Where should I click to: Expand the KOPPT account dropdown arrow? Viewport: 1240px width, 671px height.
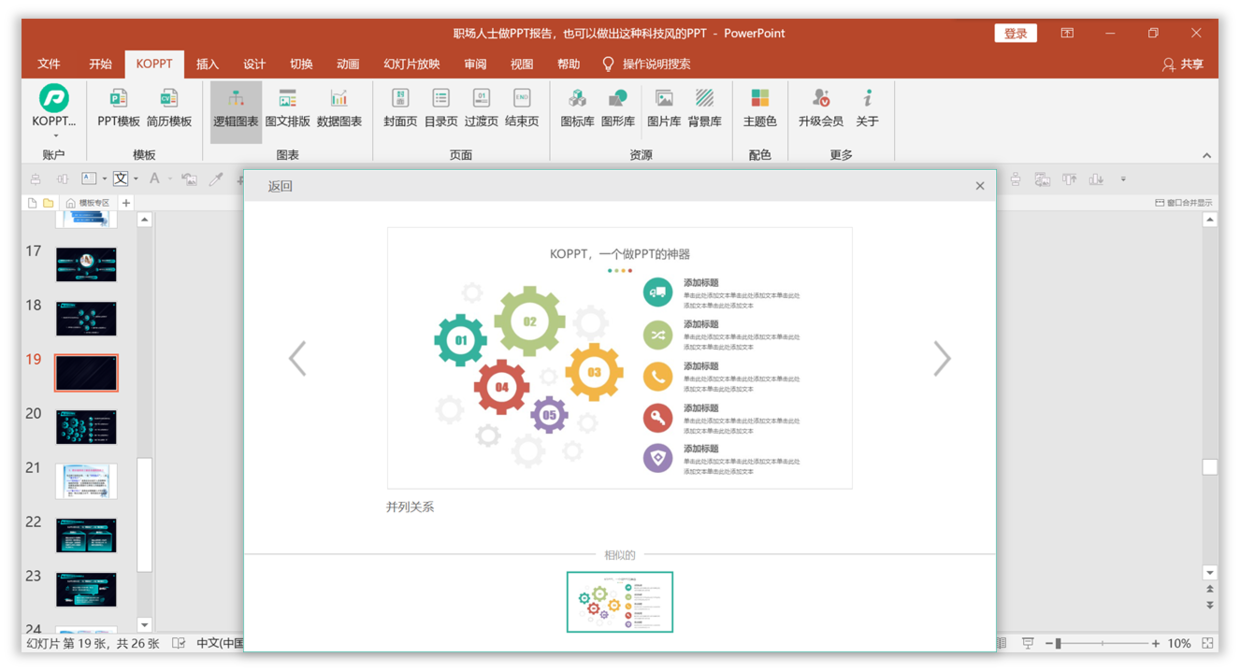[x=56, y=135]
